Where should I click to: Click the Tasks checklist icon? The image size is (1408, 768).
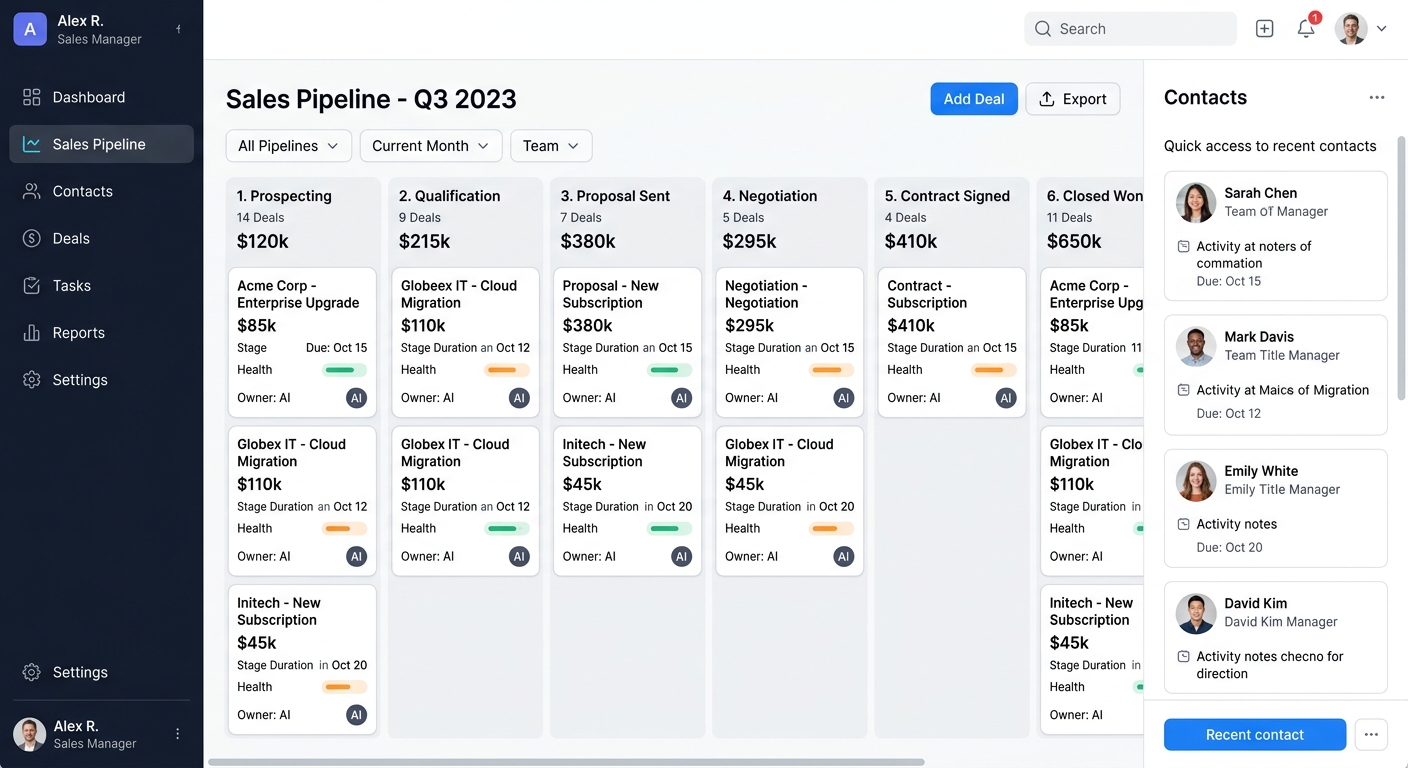click(x=32, y=285)
